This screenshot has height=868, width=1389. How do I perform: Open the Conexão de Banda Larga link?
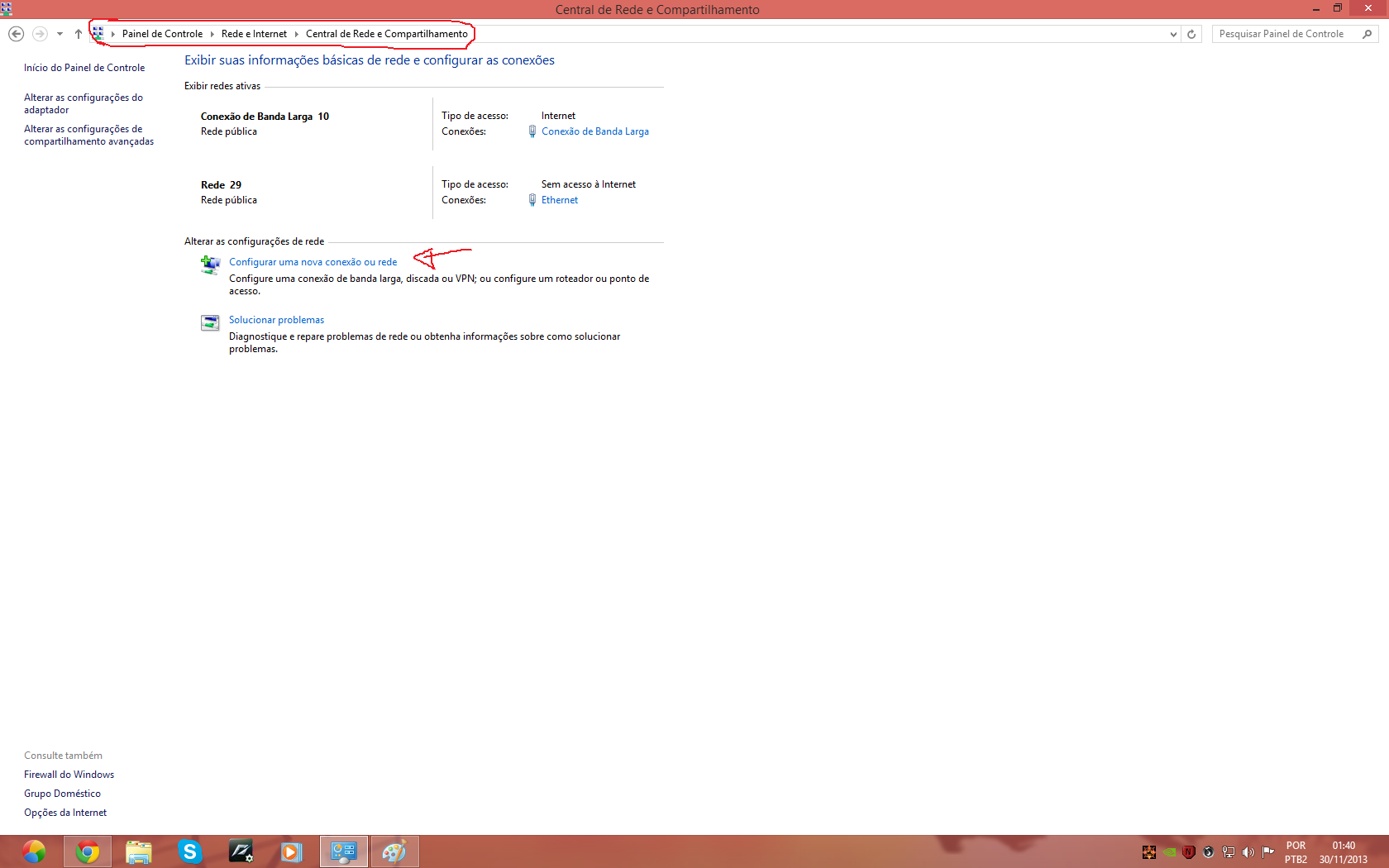[x=594, y=131]
